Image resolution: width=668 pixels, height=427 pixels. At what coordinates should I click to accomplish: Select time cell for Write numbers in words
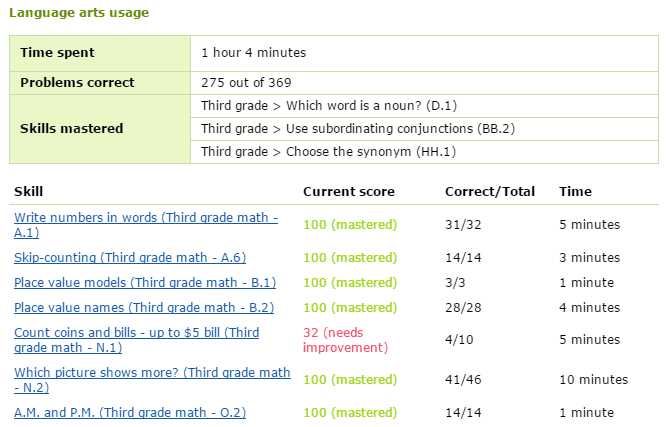590,225
